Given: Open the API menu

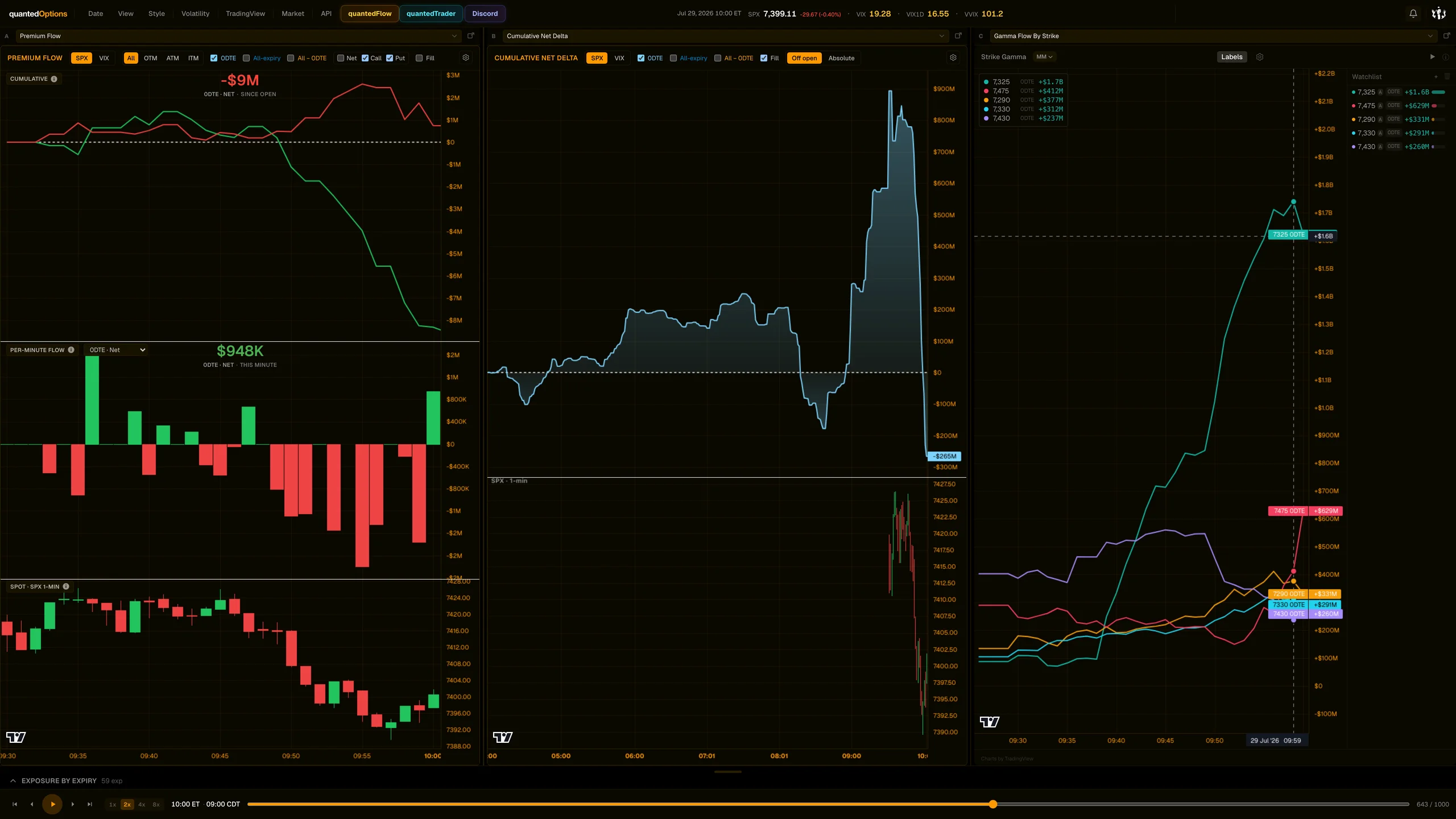Looking at the screenshot, I should [326, 14].
